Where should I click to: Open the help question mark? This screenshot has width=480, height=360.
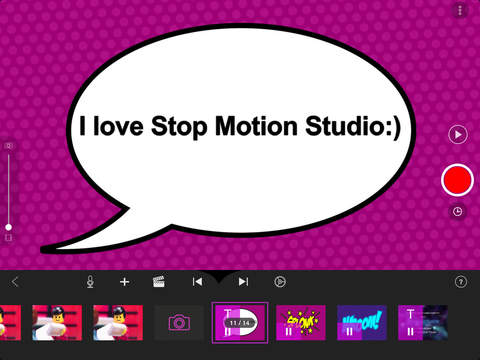point(461,282)
